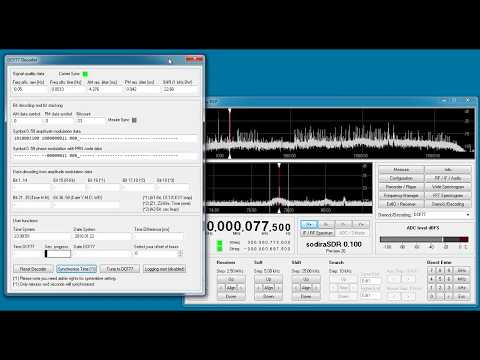The image size is (480, 360).
Task: Close the DCF77 Decoder window
Action: click(x=195, y=59)
